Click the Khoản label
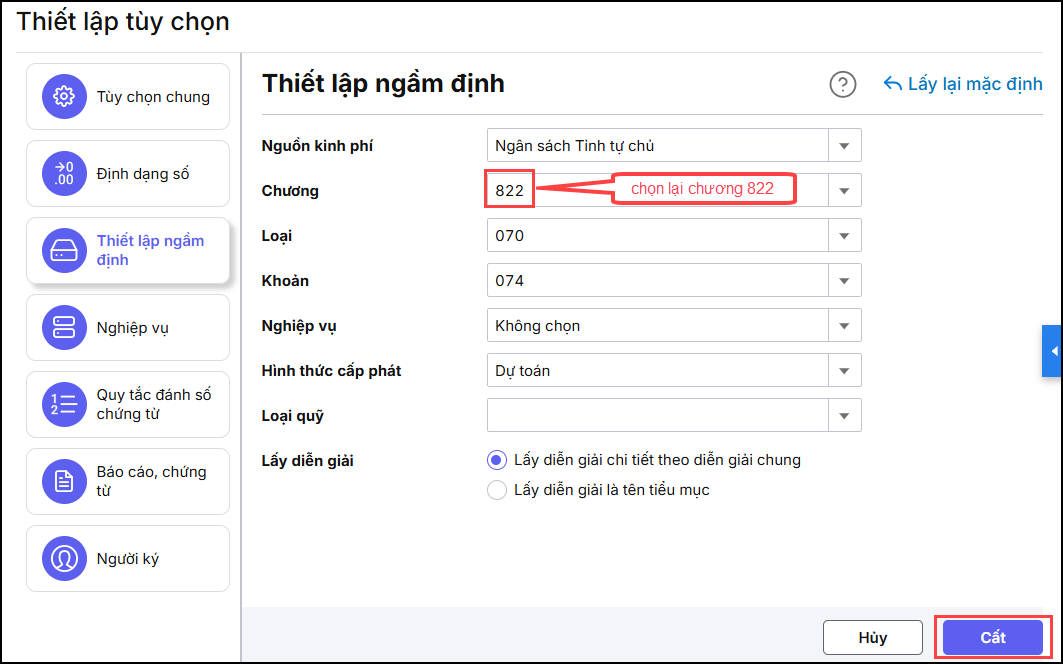This screenshot has height=664, width=1063. click(x=285, y=281)
